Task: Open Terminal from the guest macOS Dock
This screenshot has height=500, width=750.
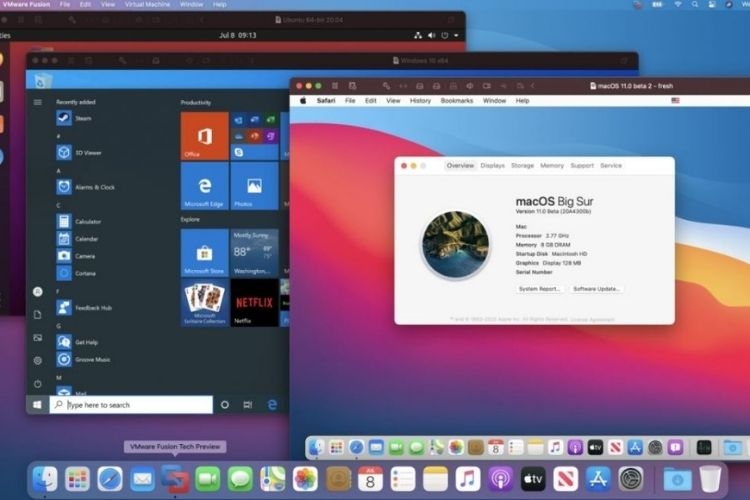Action: [704, 447]
